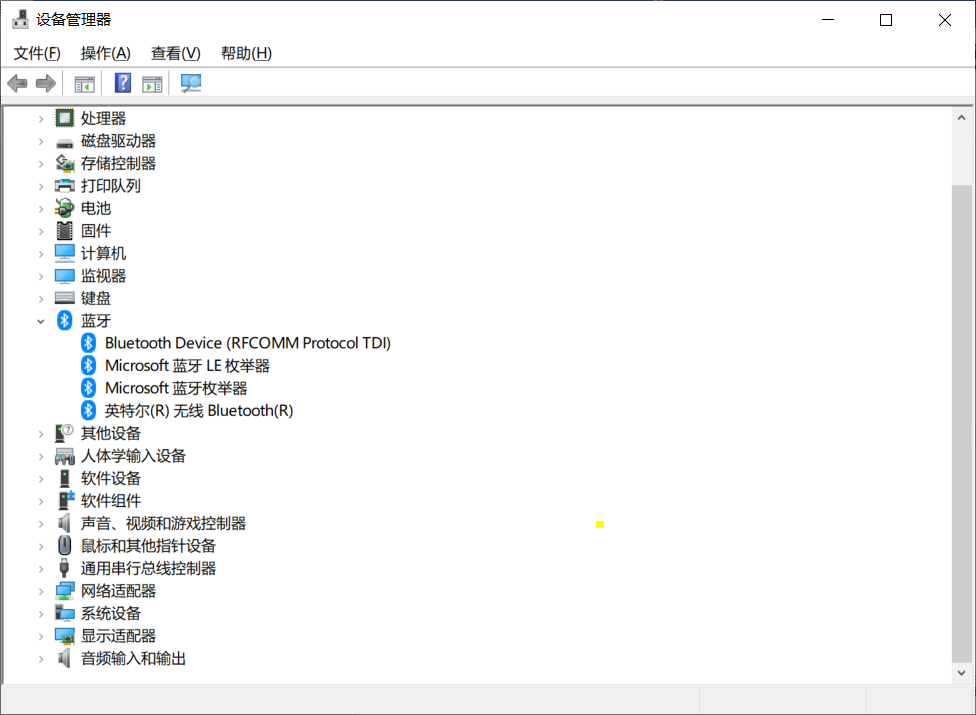Expand the 网络适配器 category
976x715 pixels.
coord(41,591)
